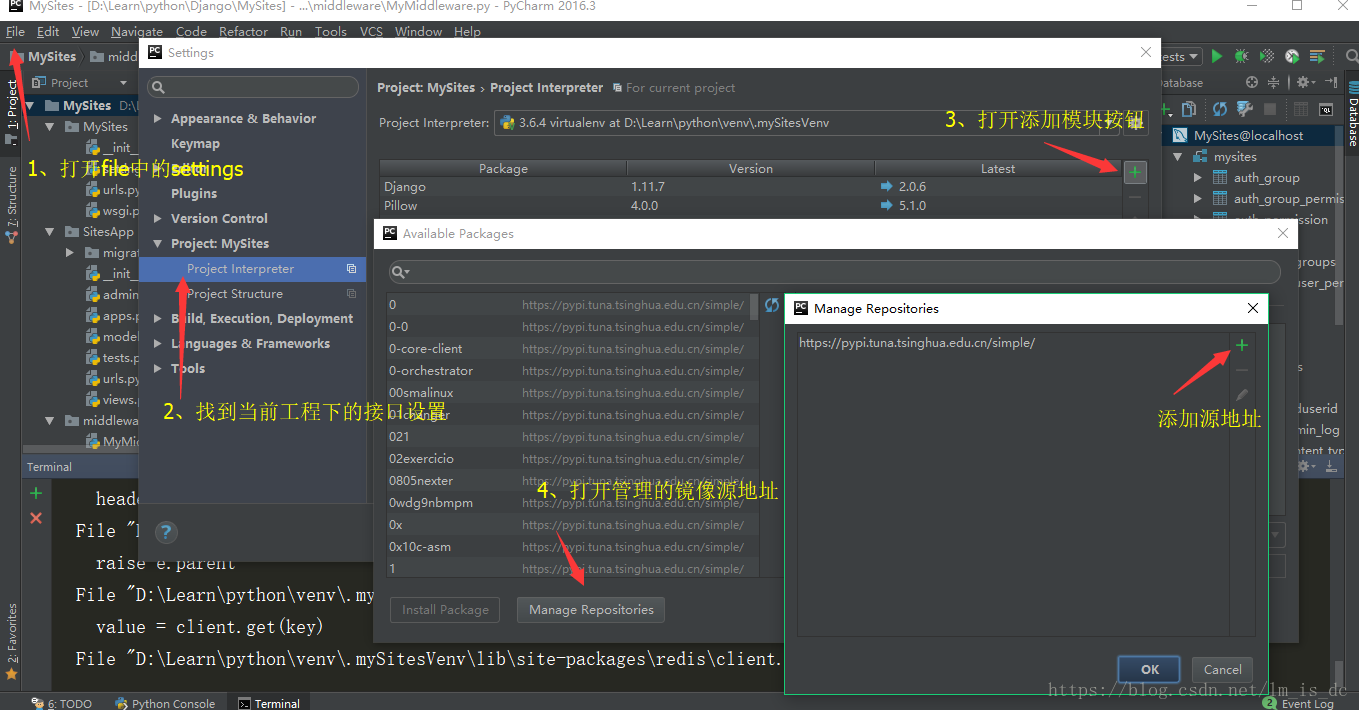Screen dimensions: 1359x710
Task: Collapse the SitesApp folder in project tree
Action: click(49, 232)
